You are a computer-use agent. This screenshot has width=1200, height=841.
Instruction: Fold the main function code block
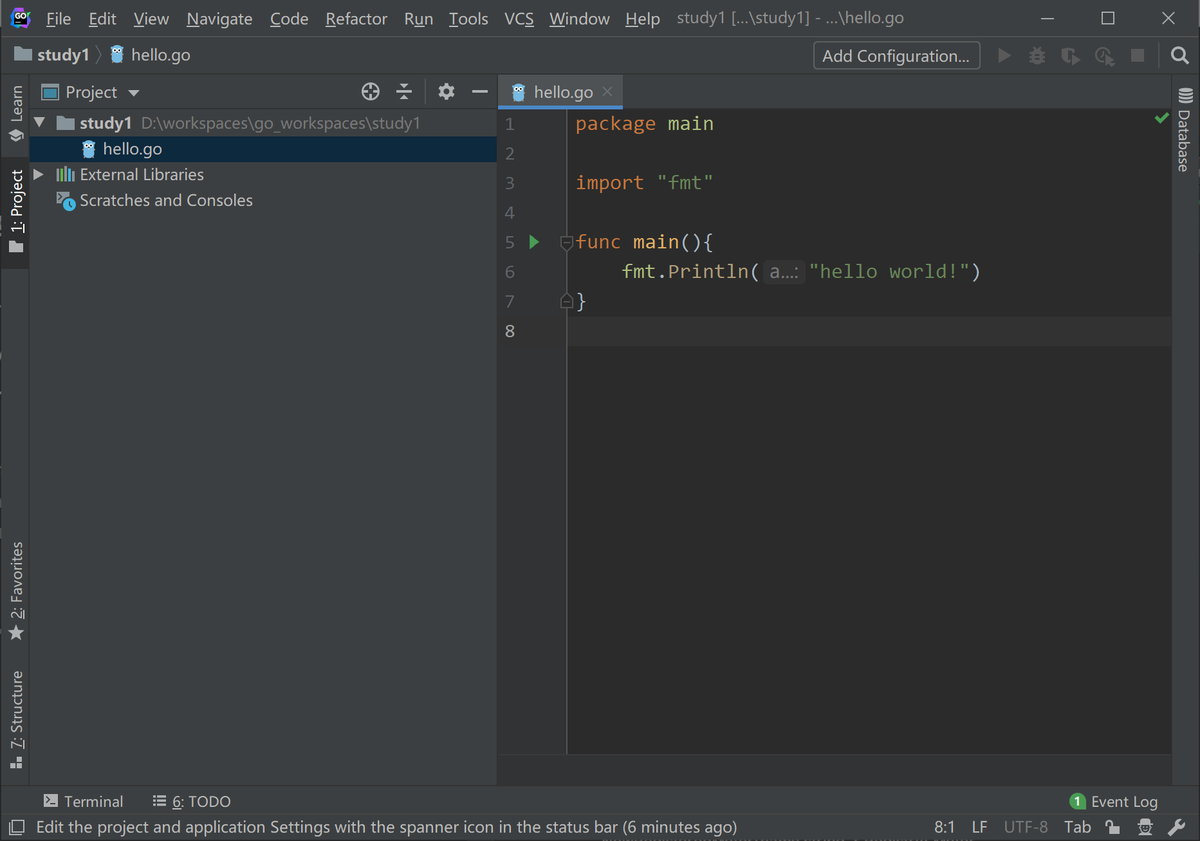pos(566,242)
